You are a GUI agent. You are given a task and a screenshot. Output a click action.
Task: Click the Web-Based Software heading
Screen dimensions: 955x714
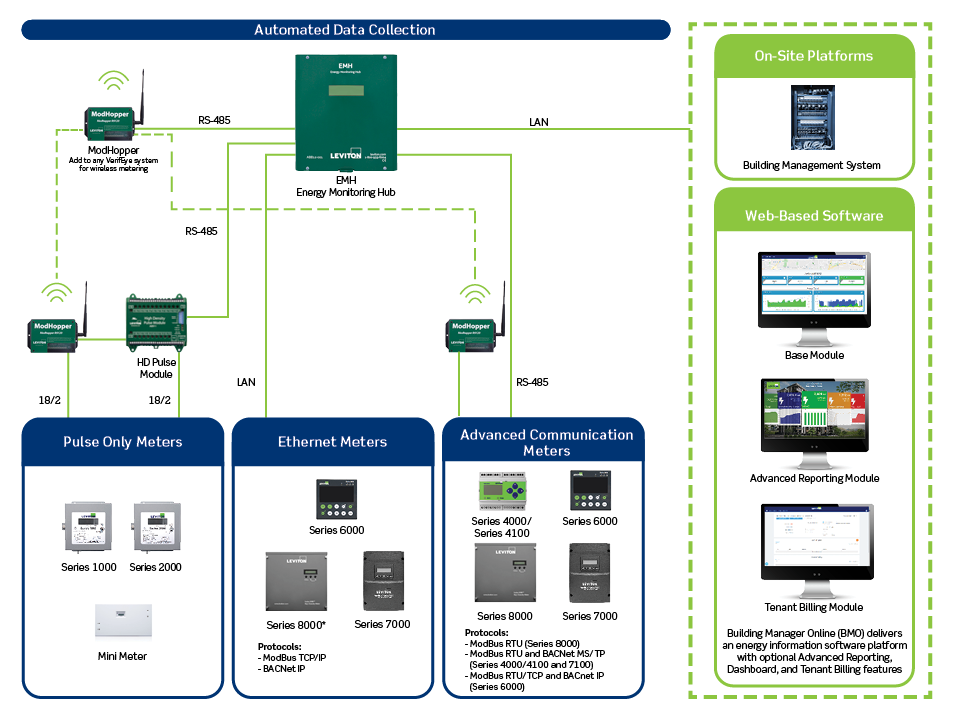(x=814, y=216)
